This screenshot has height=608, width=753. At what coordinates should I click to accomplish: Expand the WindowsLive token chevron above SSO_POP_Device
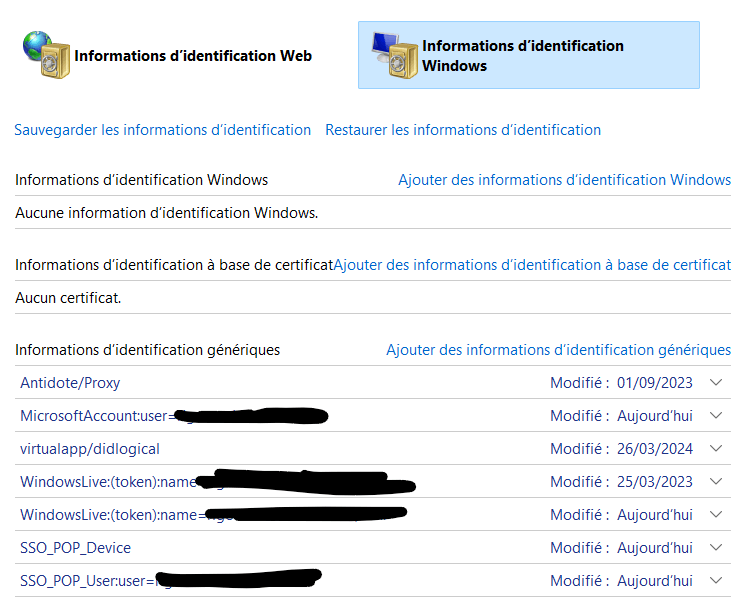(x=716, y=514)
